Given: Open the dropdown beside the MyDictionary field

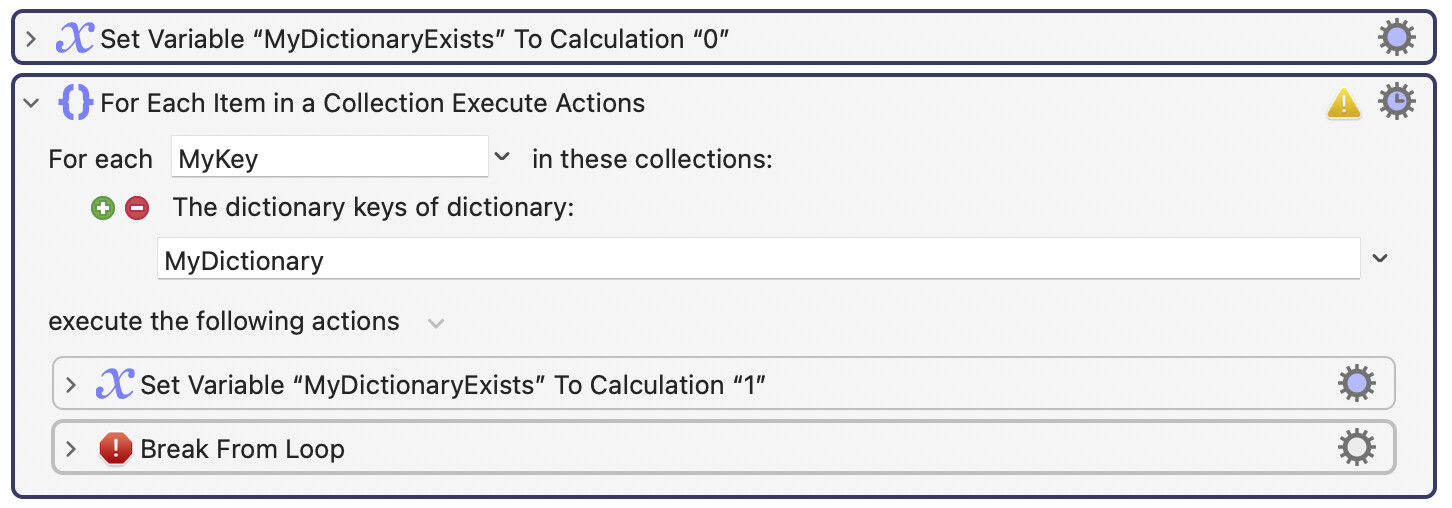Looking at the screenshot, I should pyautogui.click(x=1380, y=259).
